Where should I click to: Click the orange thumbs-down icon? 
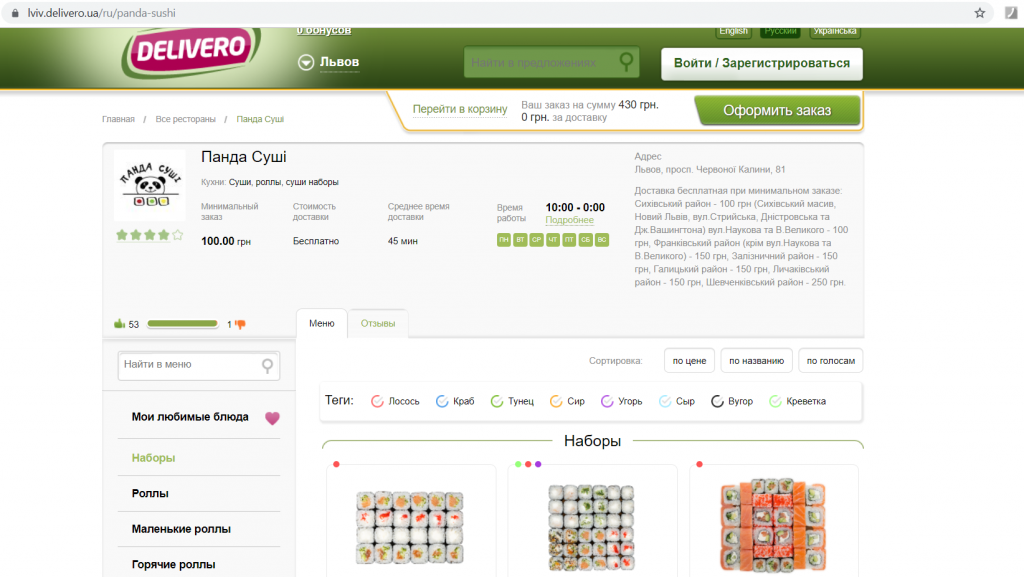pyautogui.click(x=240, y=324)
